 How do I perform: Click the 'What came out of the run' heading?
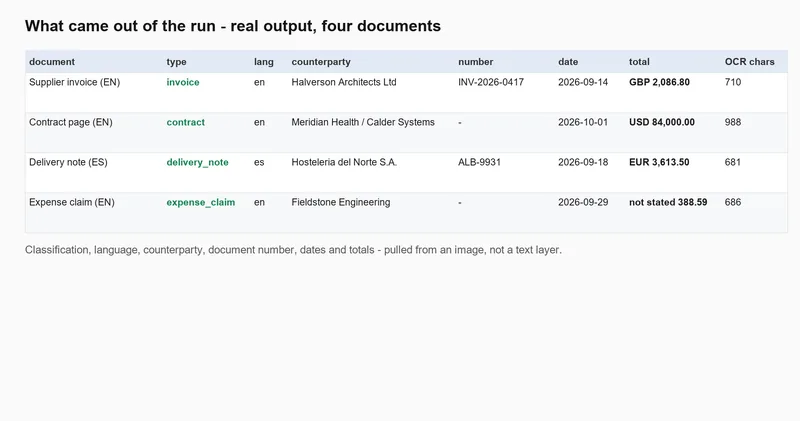click(233, 26)
